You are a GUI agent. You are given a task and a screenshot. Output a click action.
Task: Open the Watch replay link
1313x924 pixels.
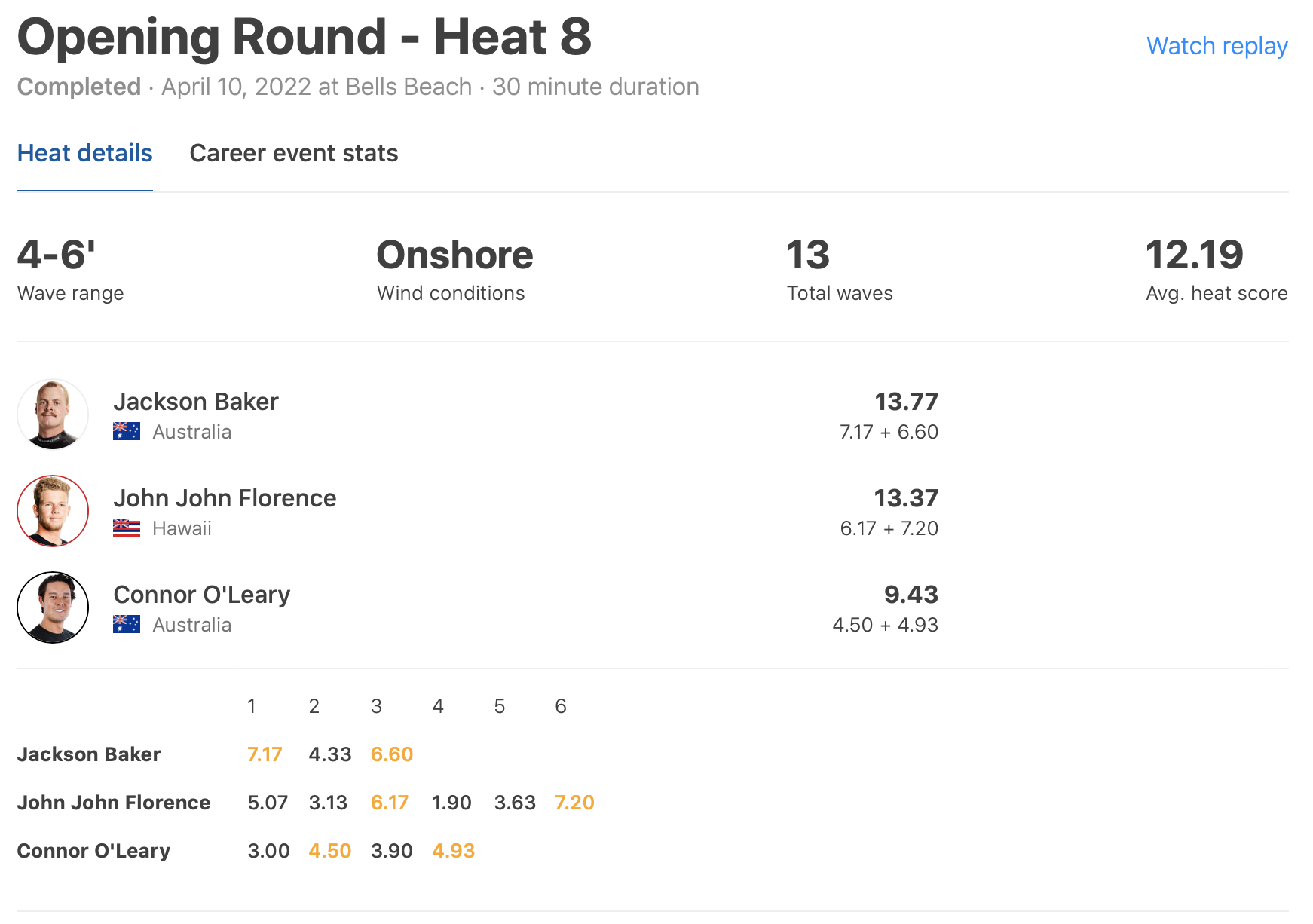[1217, 46]
